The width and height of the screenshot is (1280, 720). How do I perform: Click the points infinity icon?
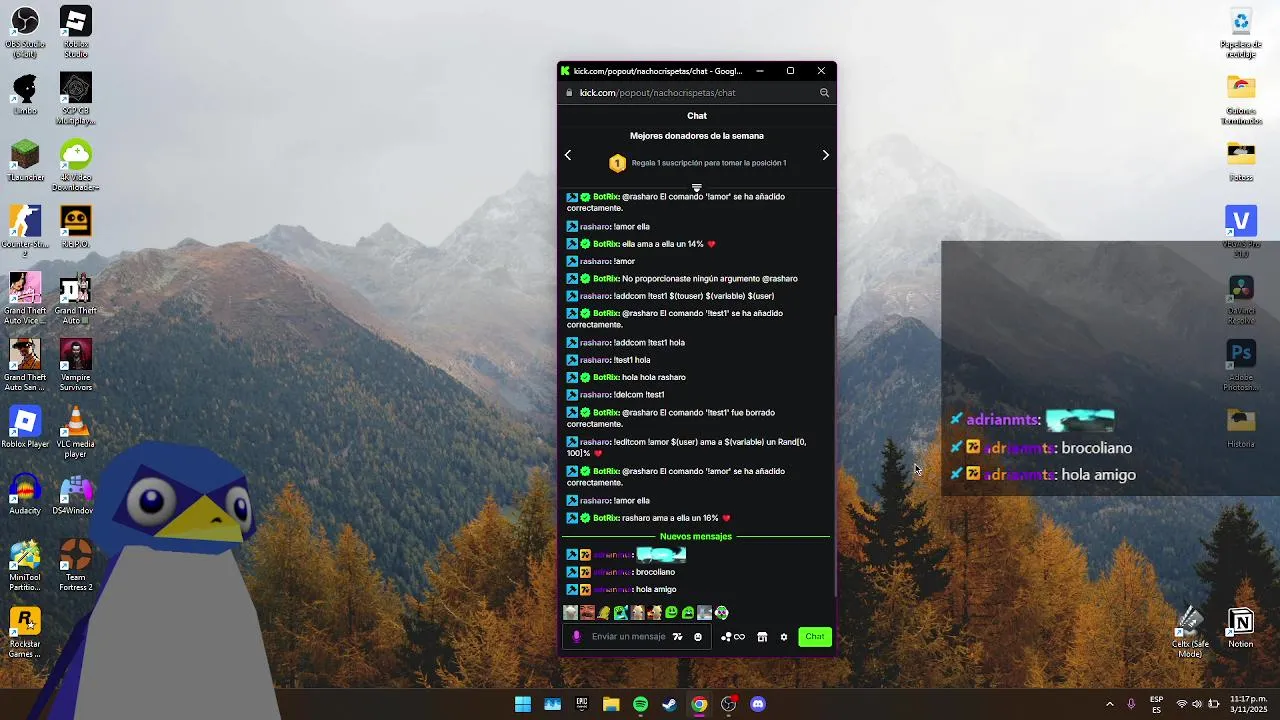click(x=733, y=637)
